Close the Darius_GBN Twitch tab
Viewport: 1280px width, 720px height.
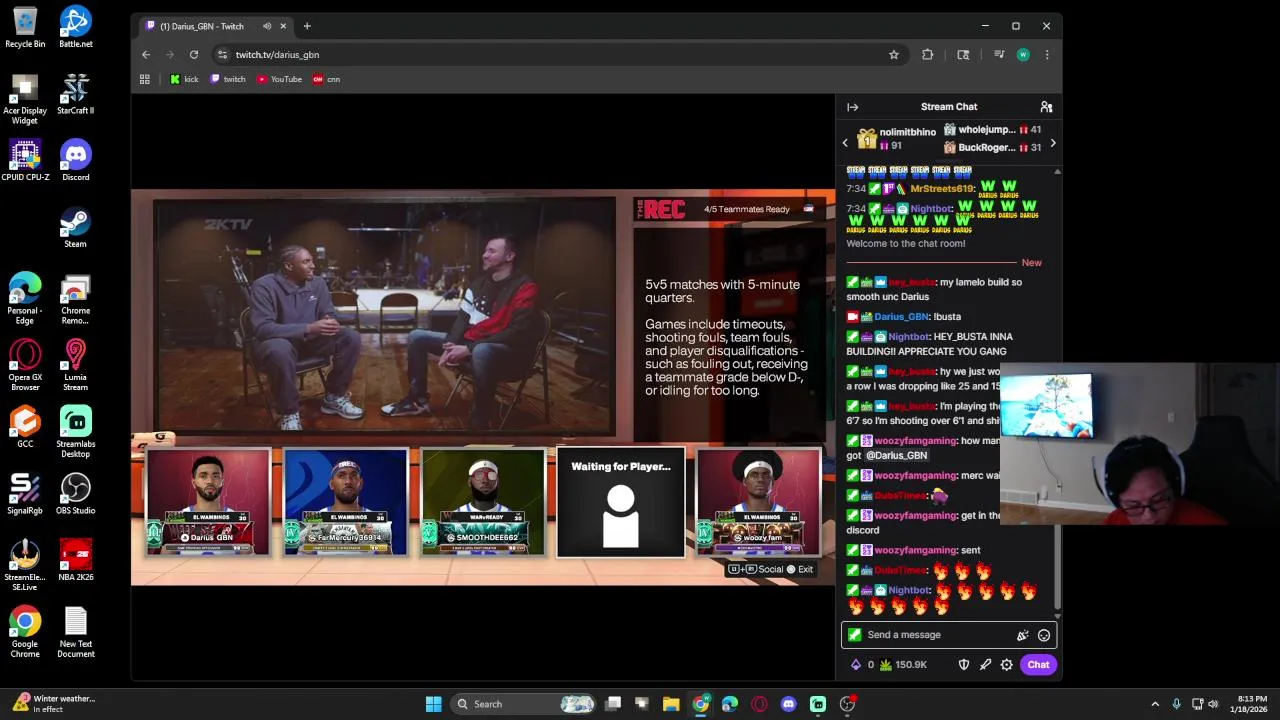pos(283,26)
